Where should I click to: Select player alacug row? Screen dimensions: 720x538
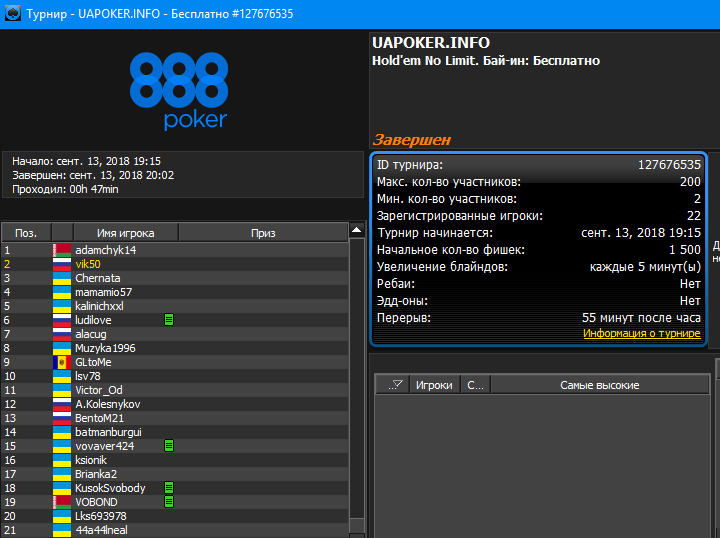tap(174, 334)
